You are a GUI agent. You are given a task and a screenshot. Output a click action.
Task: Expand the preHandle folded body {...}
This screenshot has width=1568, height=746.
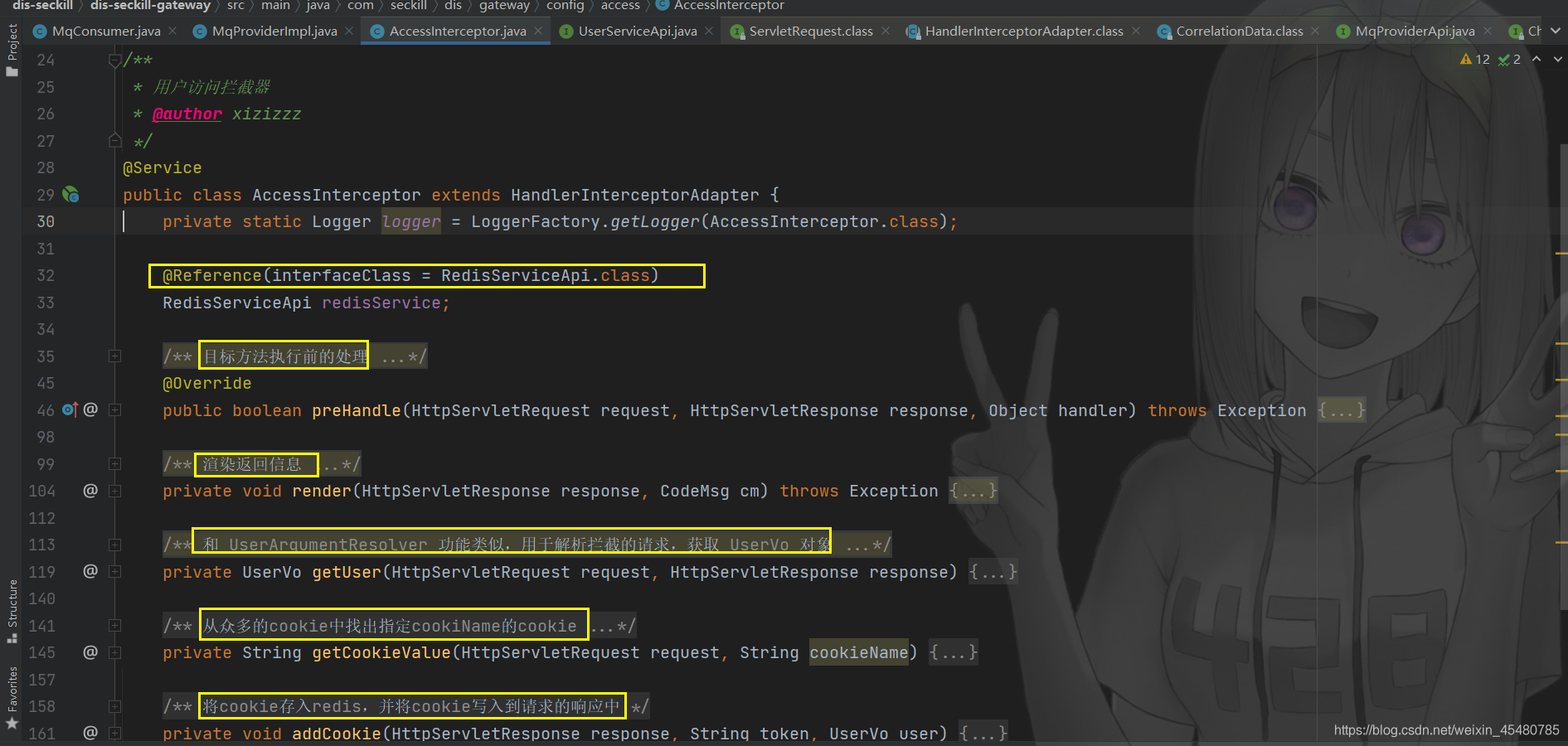[x=1341, y=410]
